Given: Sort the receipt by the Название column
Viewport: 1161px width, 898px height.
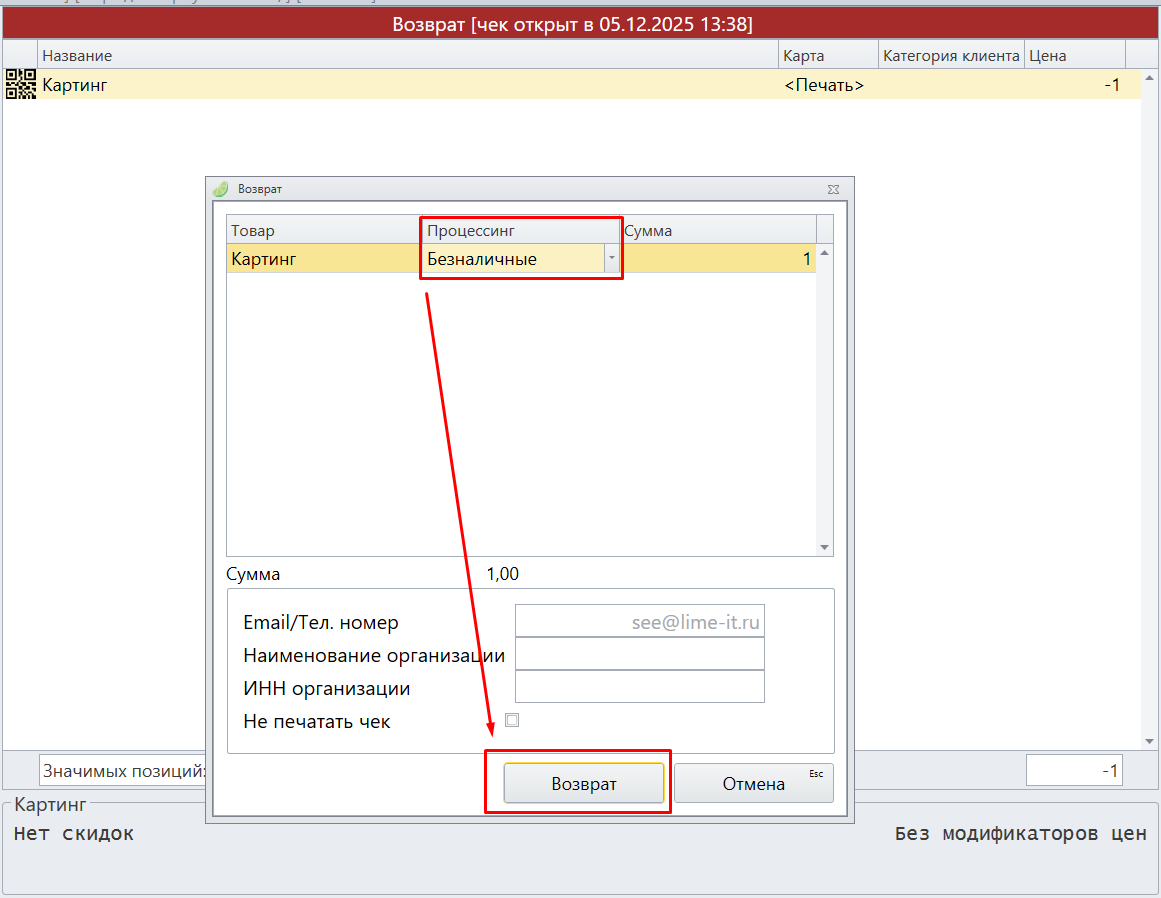Looking at the screenshot, I should click(407, 56).
